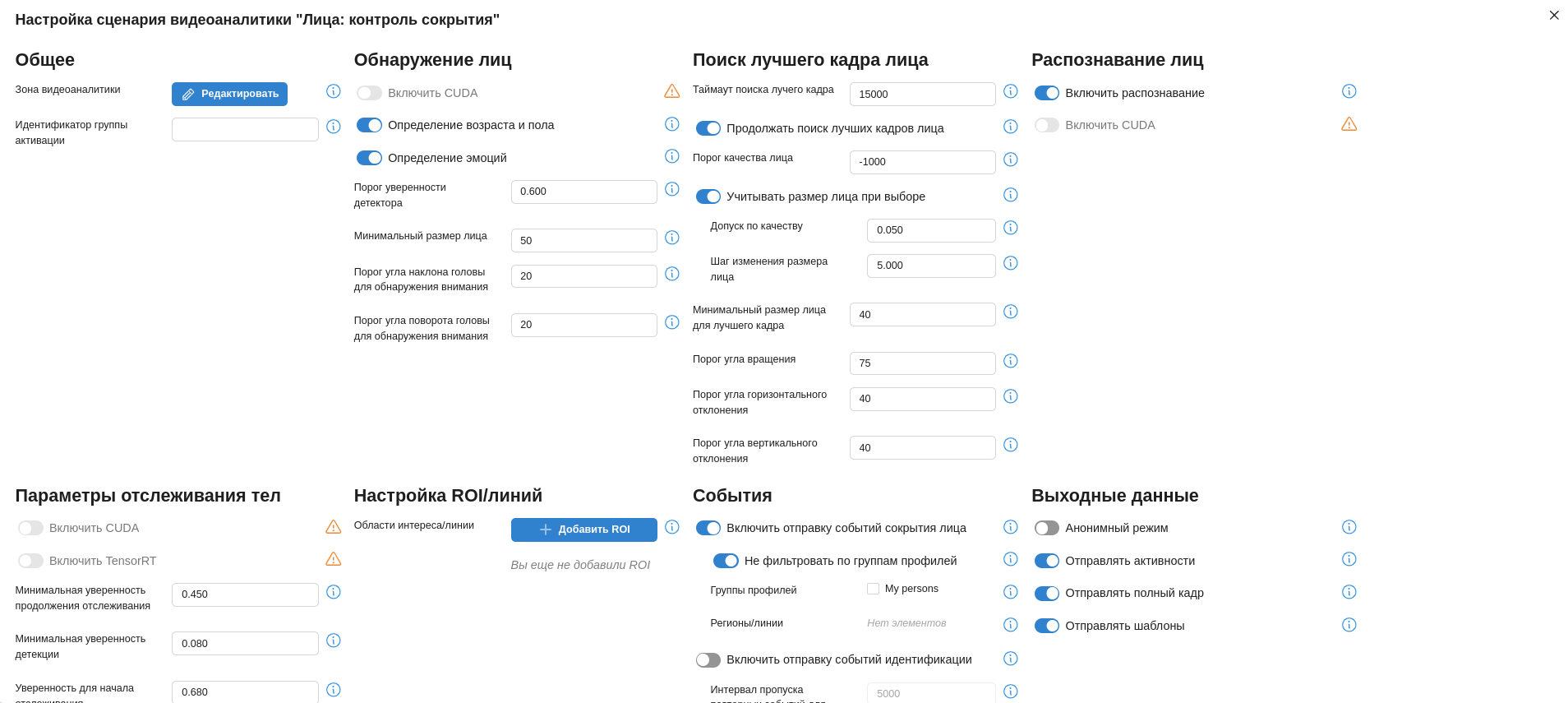Click info icon for Отправлять шаблоны
The height and width of the screenshot is (703, 1568).
pyautogui.click(x=1349, y=625)
